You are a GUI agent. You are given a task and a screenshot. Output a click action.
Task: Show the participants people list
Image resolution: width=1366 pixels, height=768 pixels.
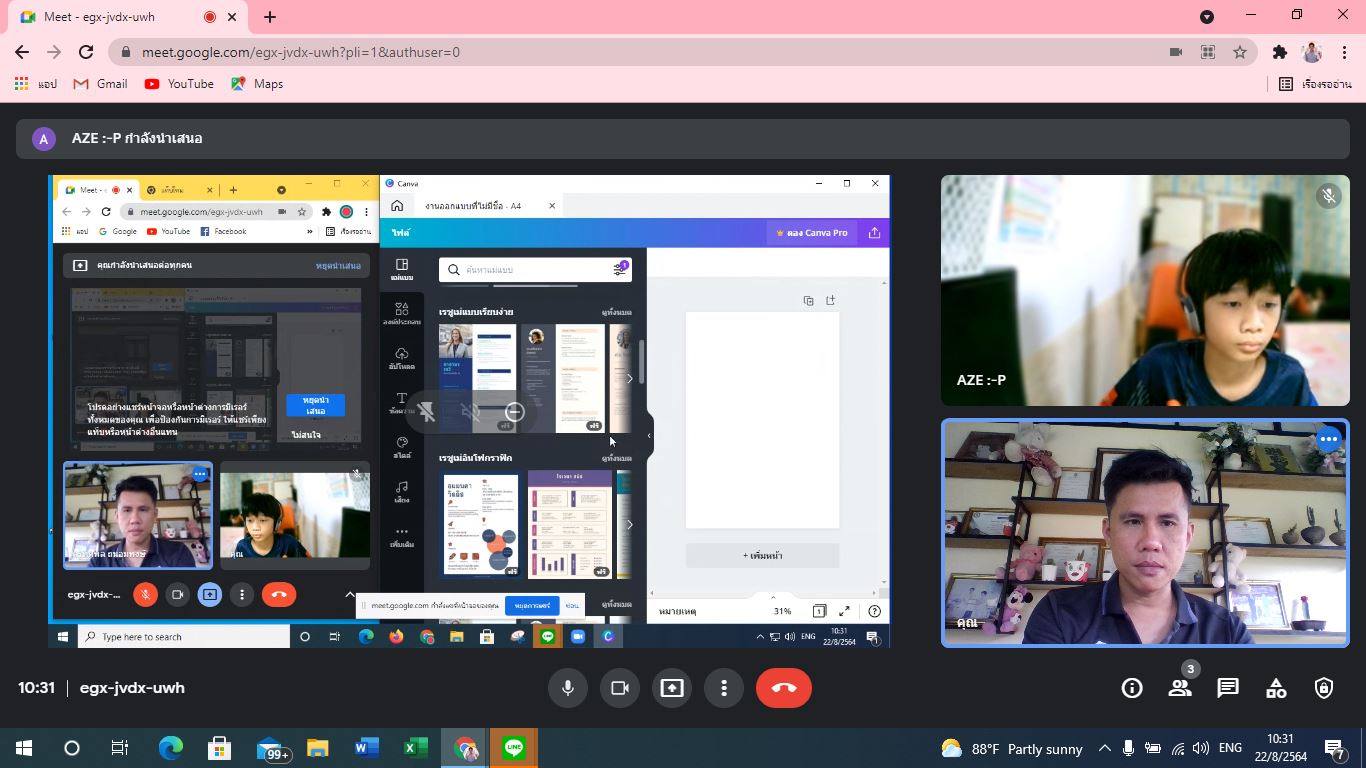coord(1180,688)
